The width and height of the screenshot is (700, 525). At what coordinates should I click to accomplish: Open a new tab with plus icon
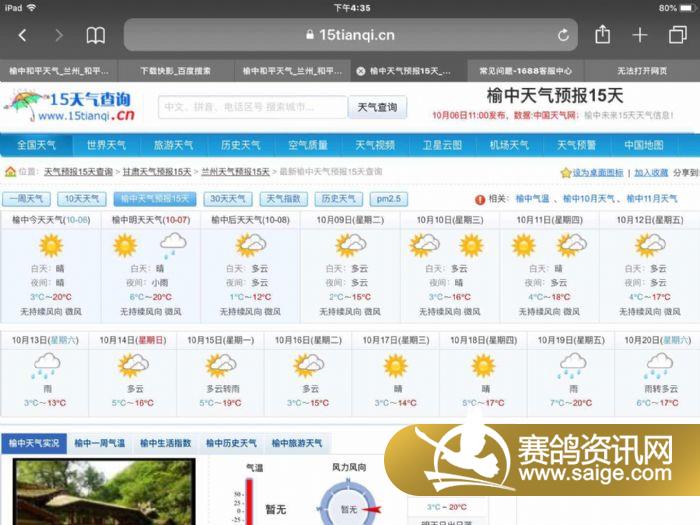pos(640,35)
